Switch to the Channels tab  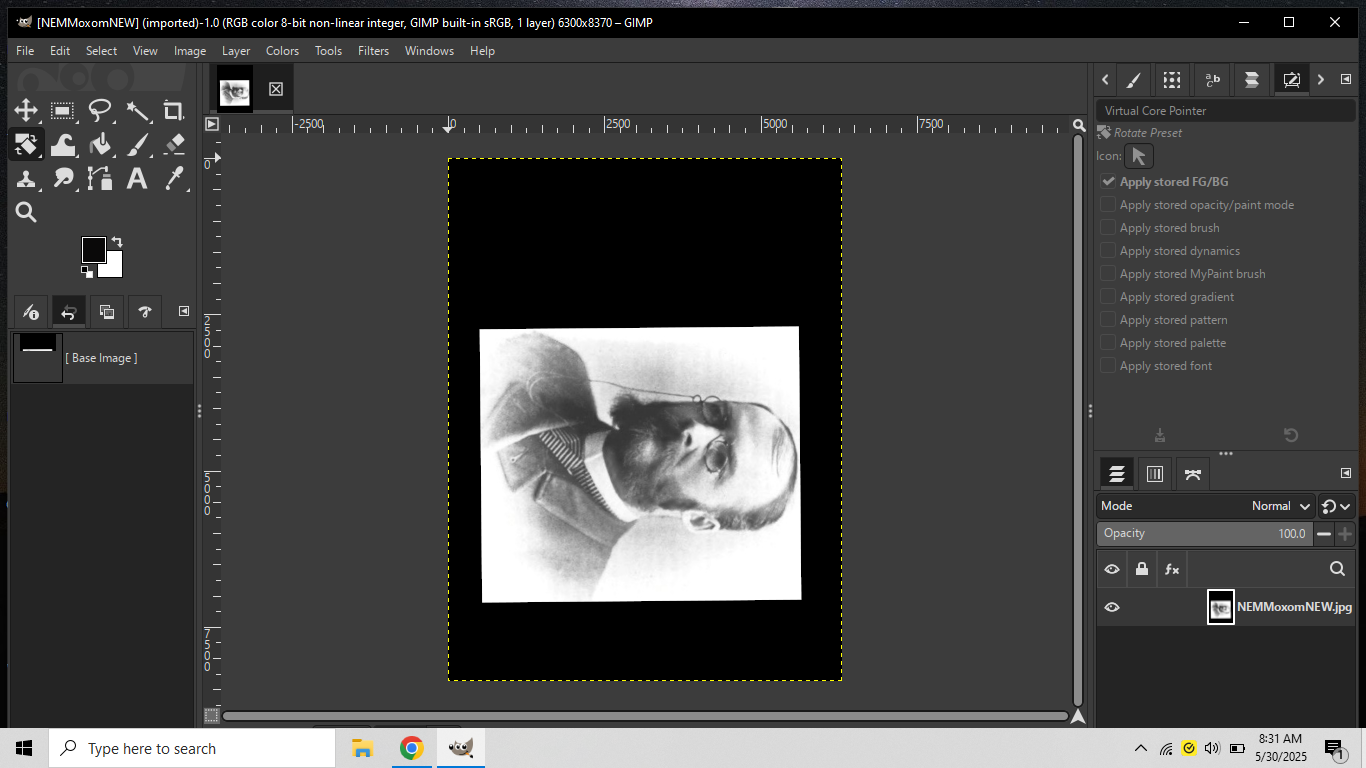click(1154, 474)
